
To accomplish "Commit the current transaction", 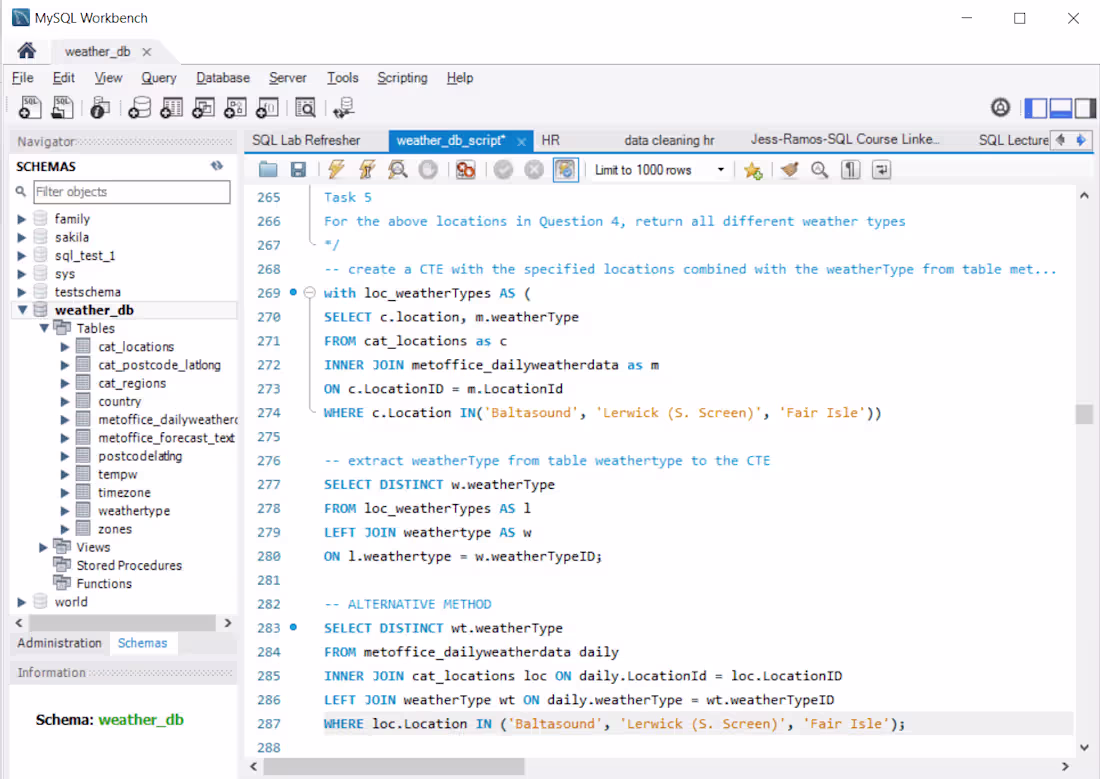I will click(504, 169).
